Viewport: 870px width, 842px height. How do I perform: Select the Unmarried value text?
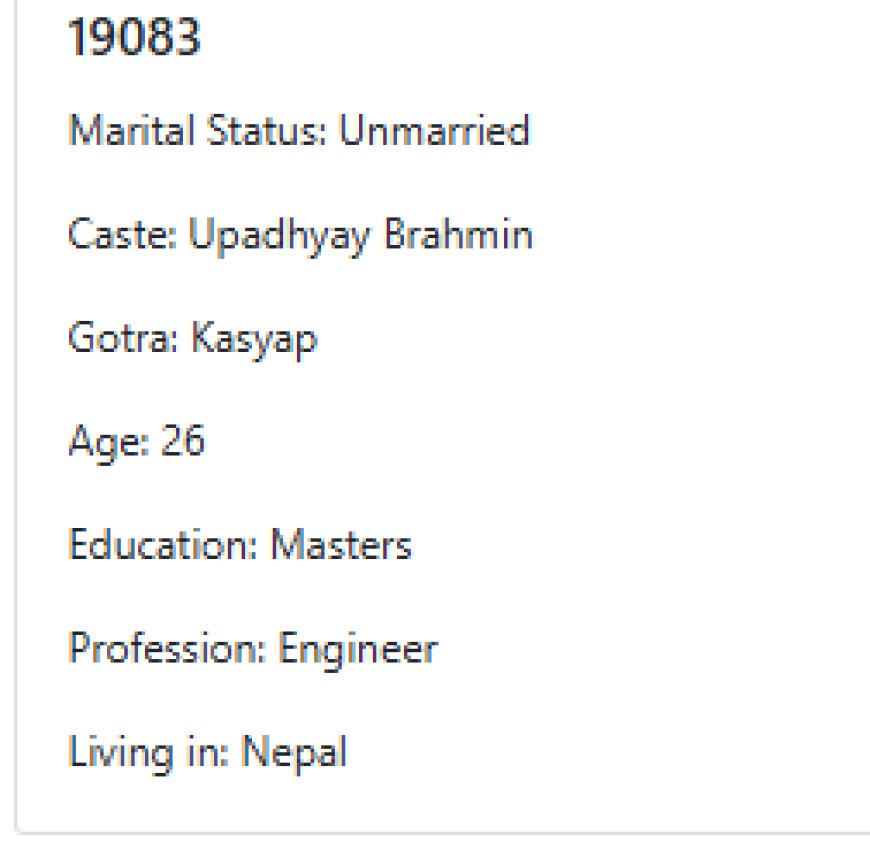433,131
